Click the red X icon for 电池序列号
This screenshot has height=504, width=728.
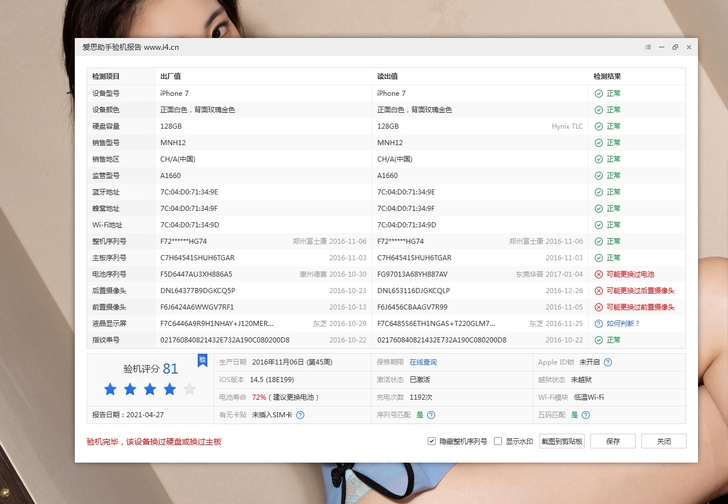click(x=599, y=274)
